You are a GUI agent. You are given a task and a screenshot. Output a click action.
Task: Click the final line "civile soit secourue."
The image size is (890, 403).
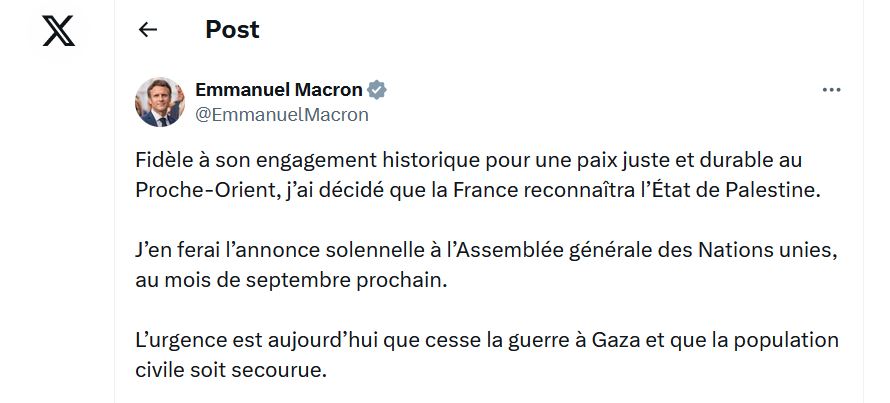(230, 369)
